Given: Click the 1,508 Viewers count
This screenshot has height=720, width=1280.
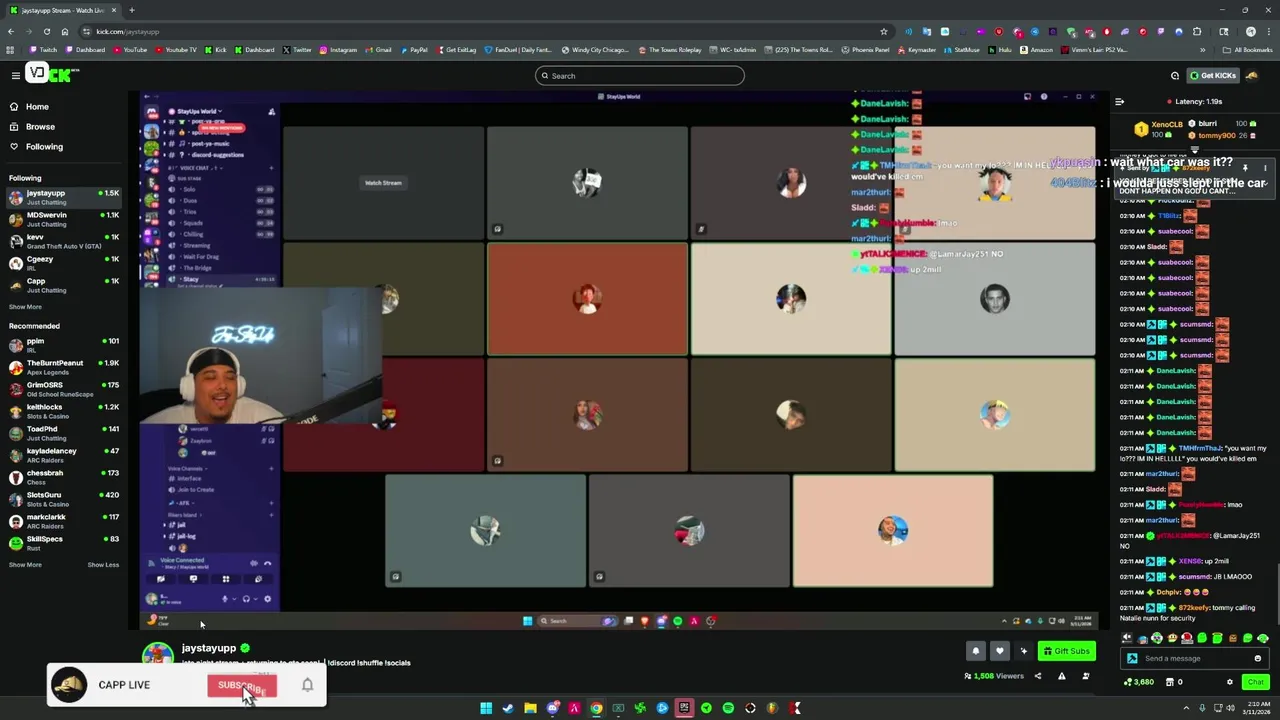Looking at the screenshot, I should tap(994, 676).
